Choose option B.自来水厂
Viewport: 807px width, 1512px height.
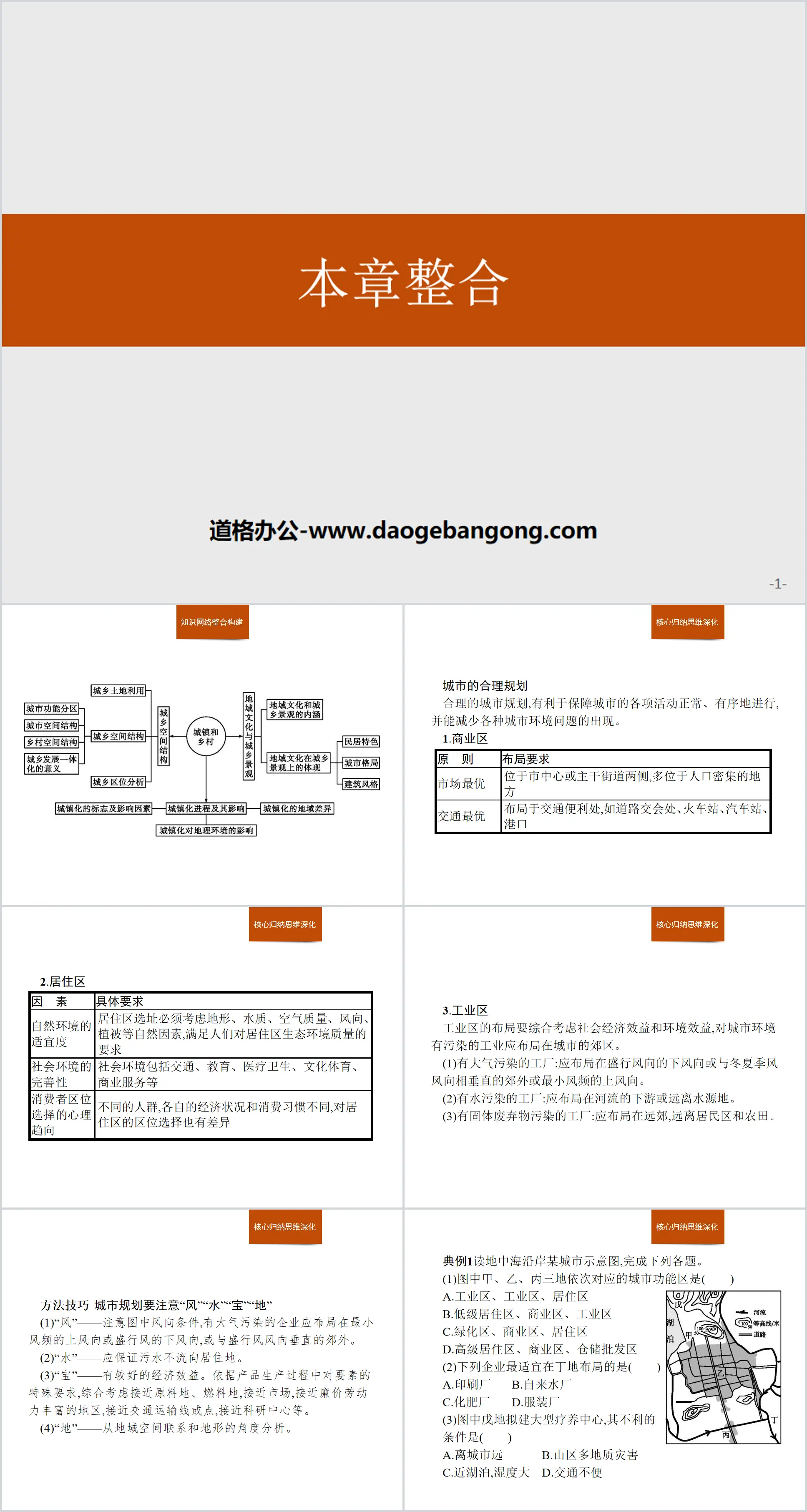(541, 1384)
